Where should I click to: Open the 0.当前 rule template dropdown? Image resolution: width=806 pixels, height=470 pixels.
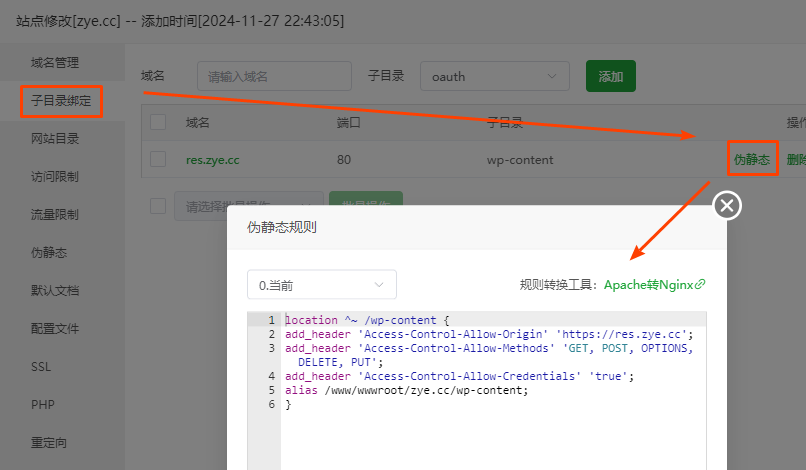click(321, 285)
